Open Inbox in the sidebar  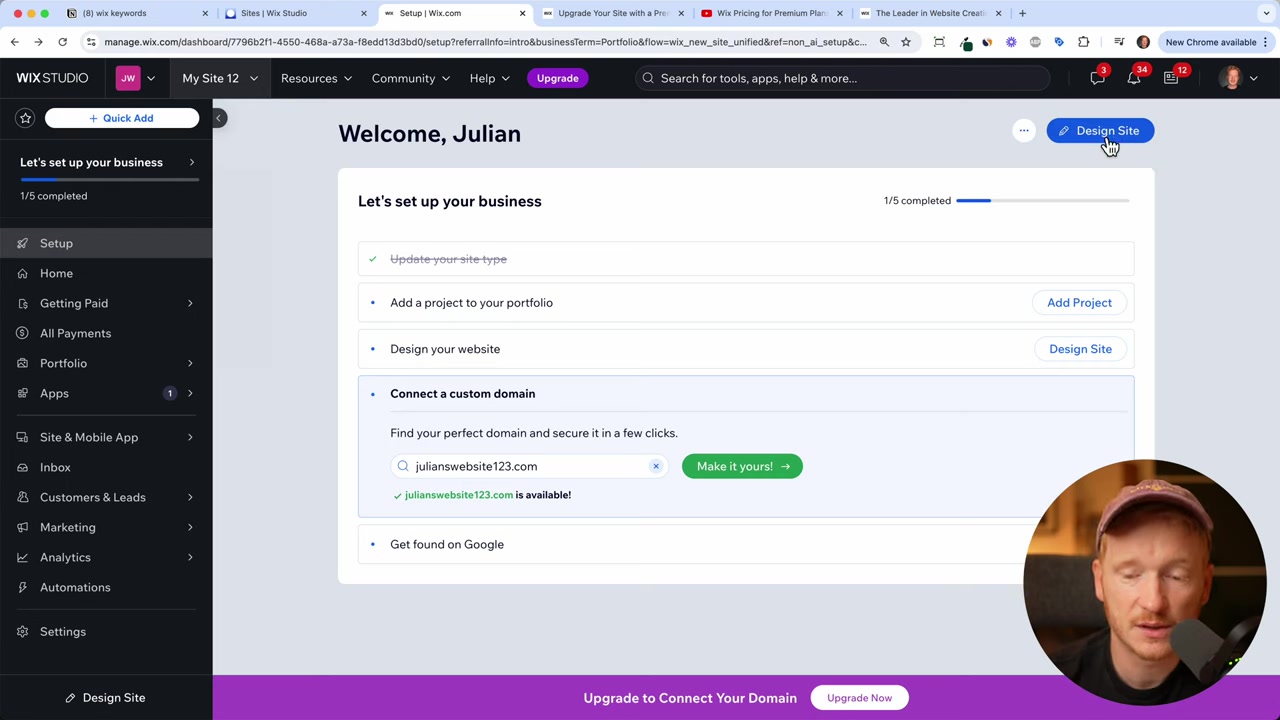(x=106, y=467)
